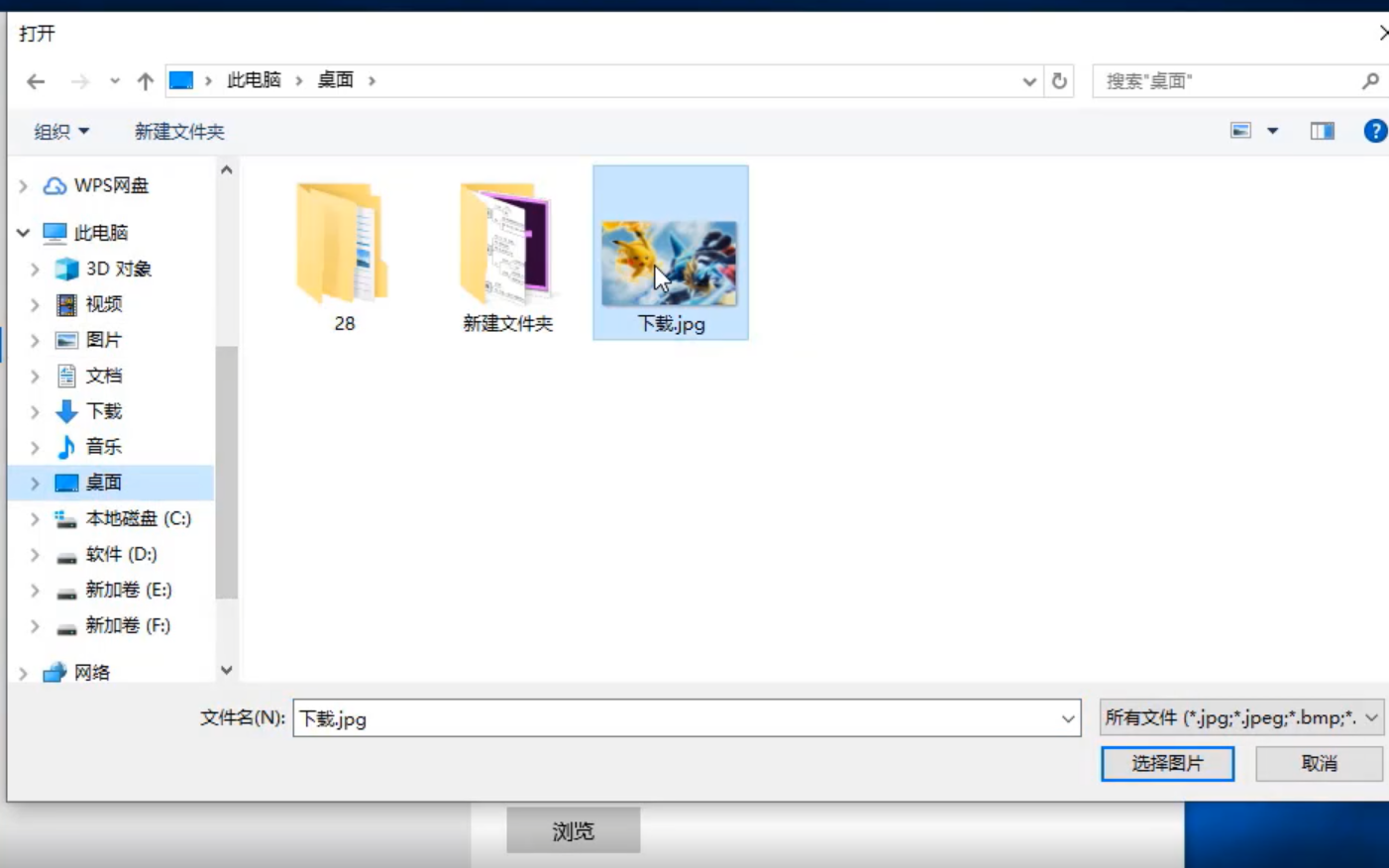Viewport: 1389px width, 868px height.
Task: Click the blue help question mark icon
Action: pyautogui.click(x=1376, y=130)
